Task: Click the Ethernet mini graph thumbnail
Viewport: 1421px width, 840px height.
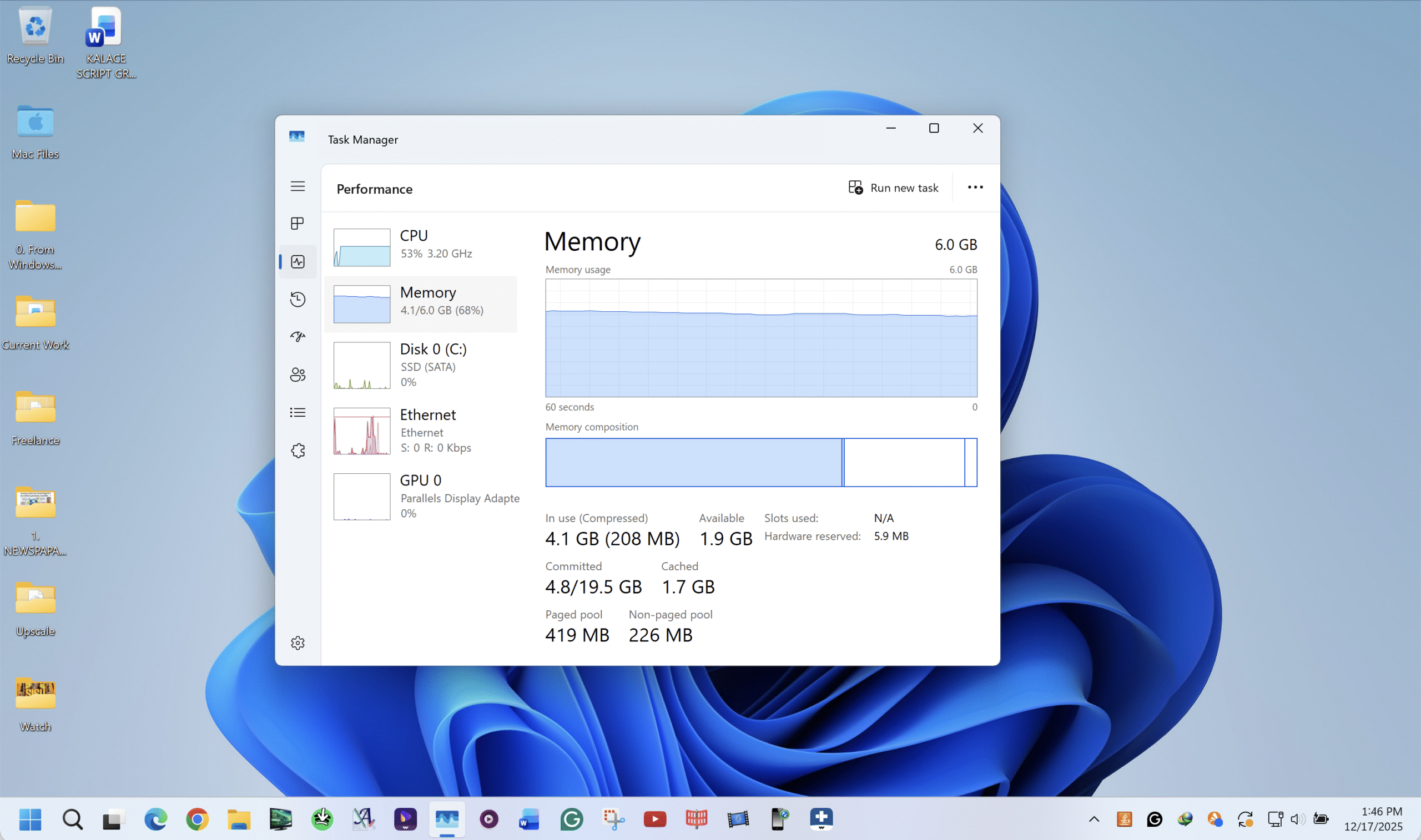Action: (x=362, y=431)
